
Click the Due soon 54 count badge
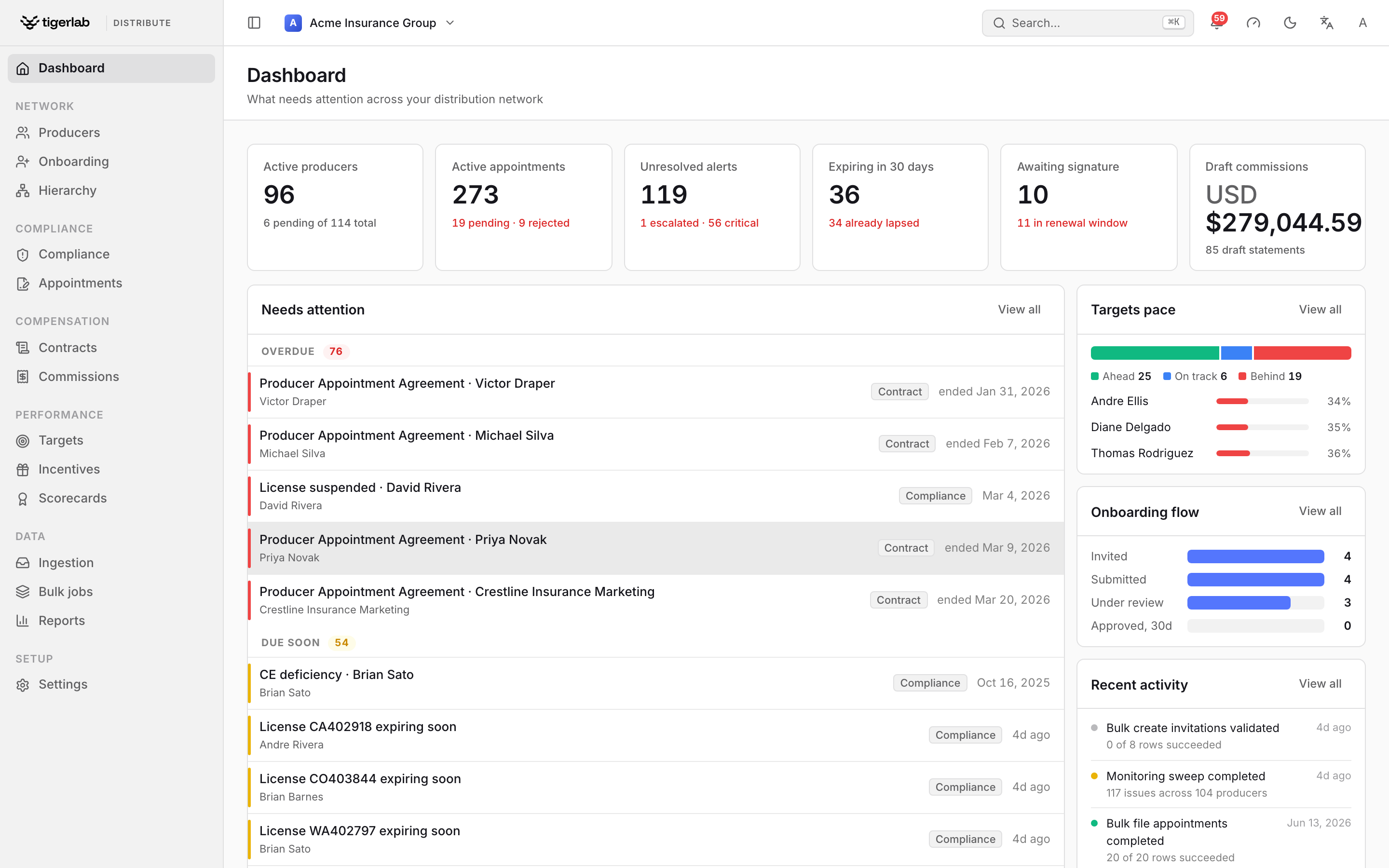[341, 642]
